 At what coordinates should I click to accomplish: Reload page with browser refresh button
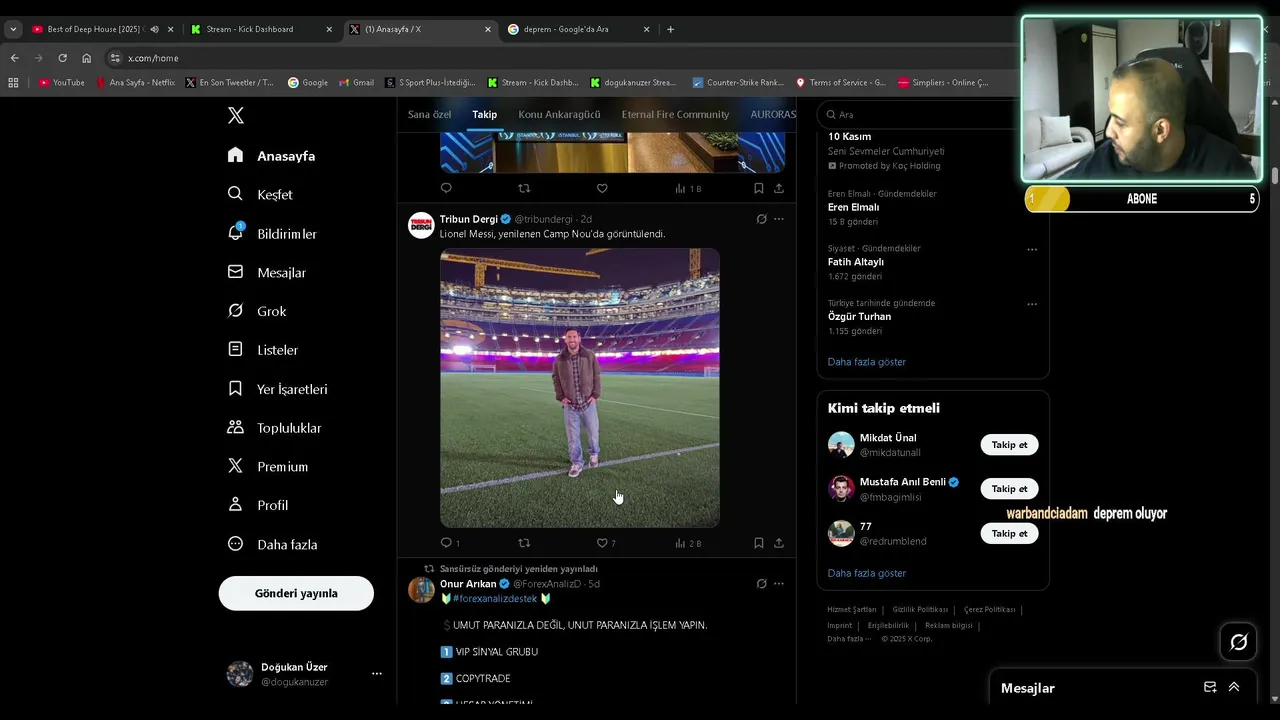(62, 58)
